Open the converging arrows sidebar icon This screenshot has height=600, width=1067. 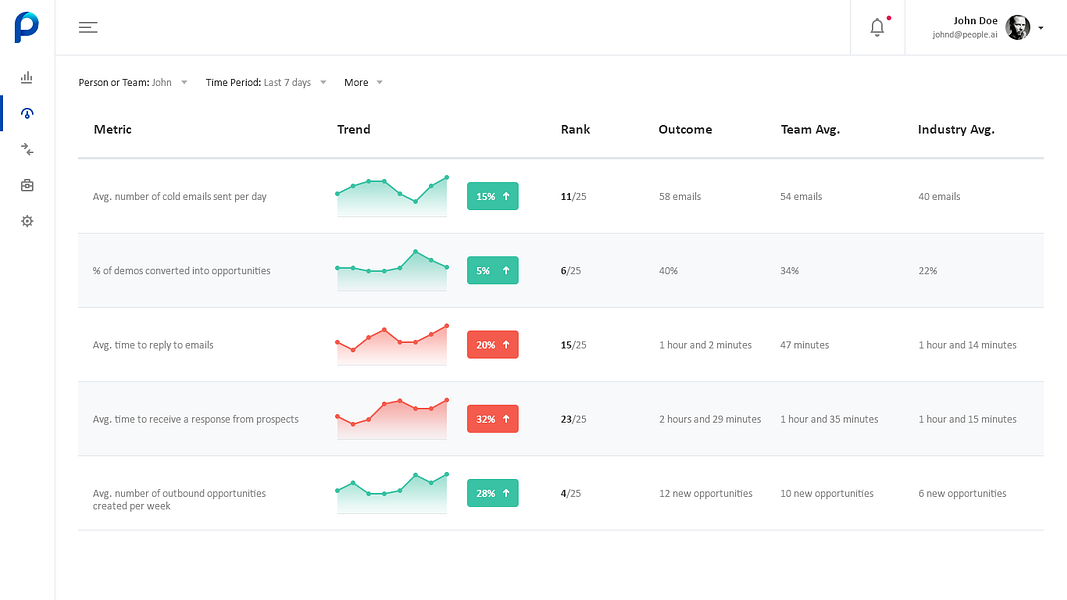click(27, 149)
